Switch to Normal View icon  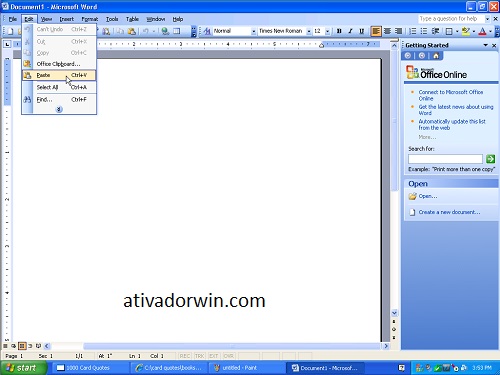click(5, 346)
